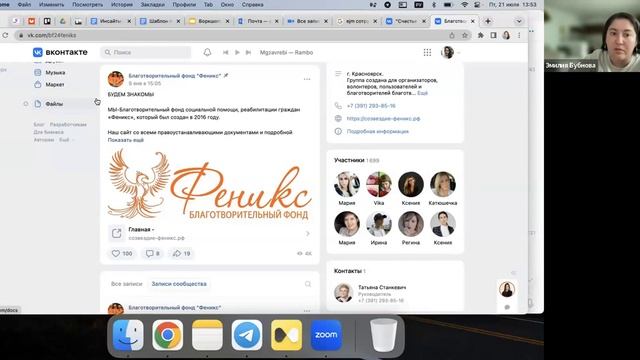
Task: Switch to the Шаблон browser tab
Action: click(160, 21)
